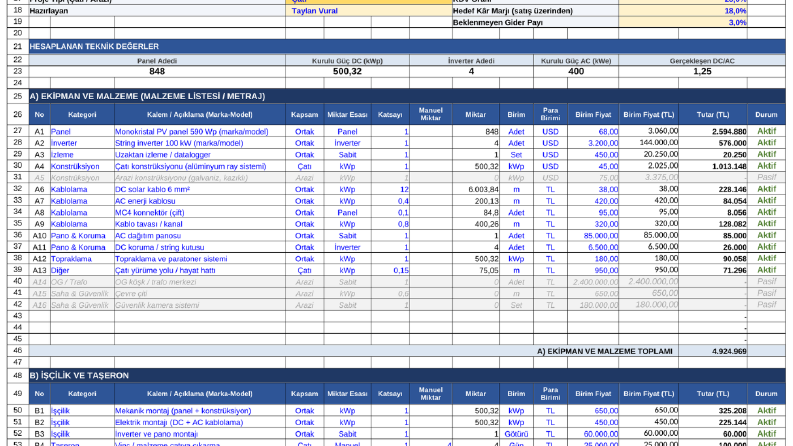Select unit price 85.000,00 in AC panel row
This screenshot has height=446, width=793.
[593, 236]
